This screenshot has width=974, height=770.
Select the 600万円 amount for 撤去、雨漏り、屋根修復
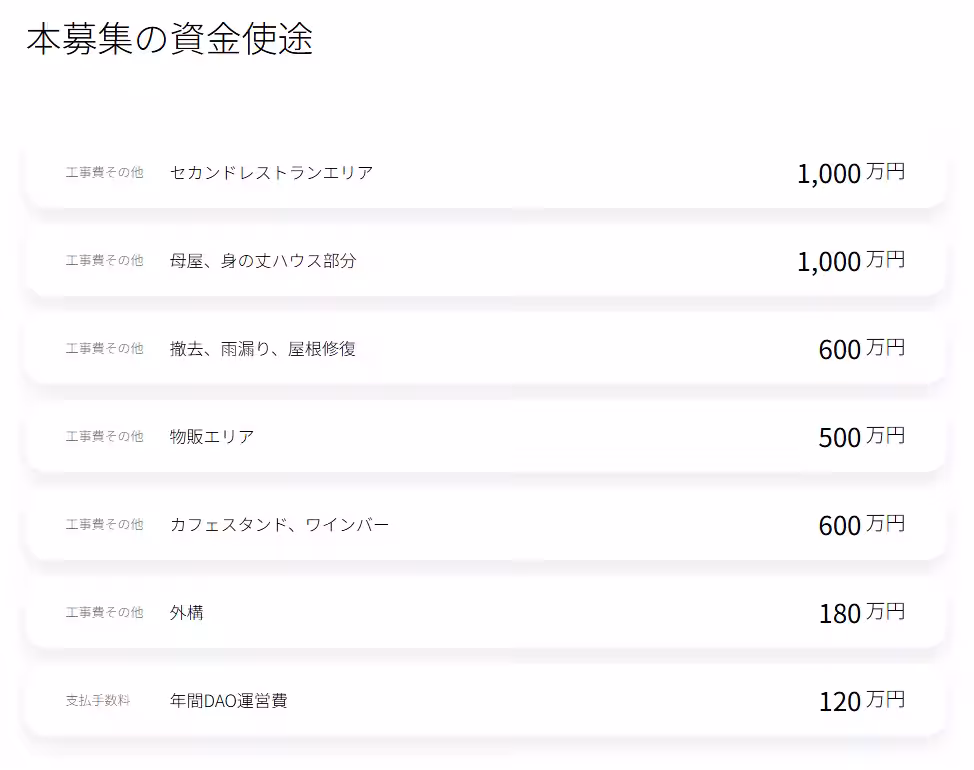point(861,349)
